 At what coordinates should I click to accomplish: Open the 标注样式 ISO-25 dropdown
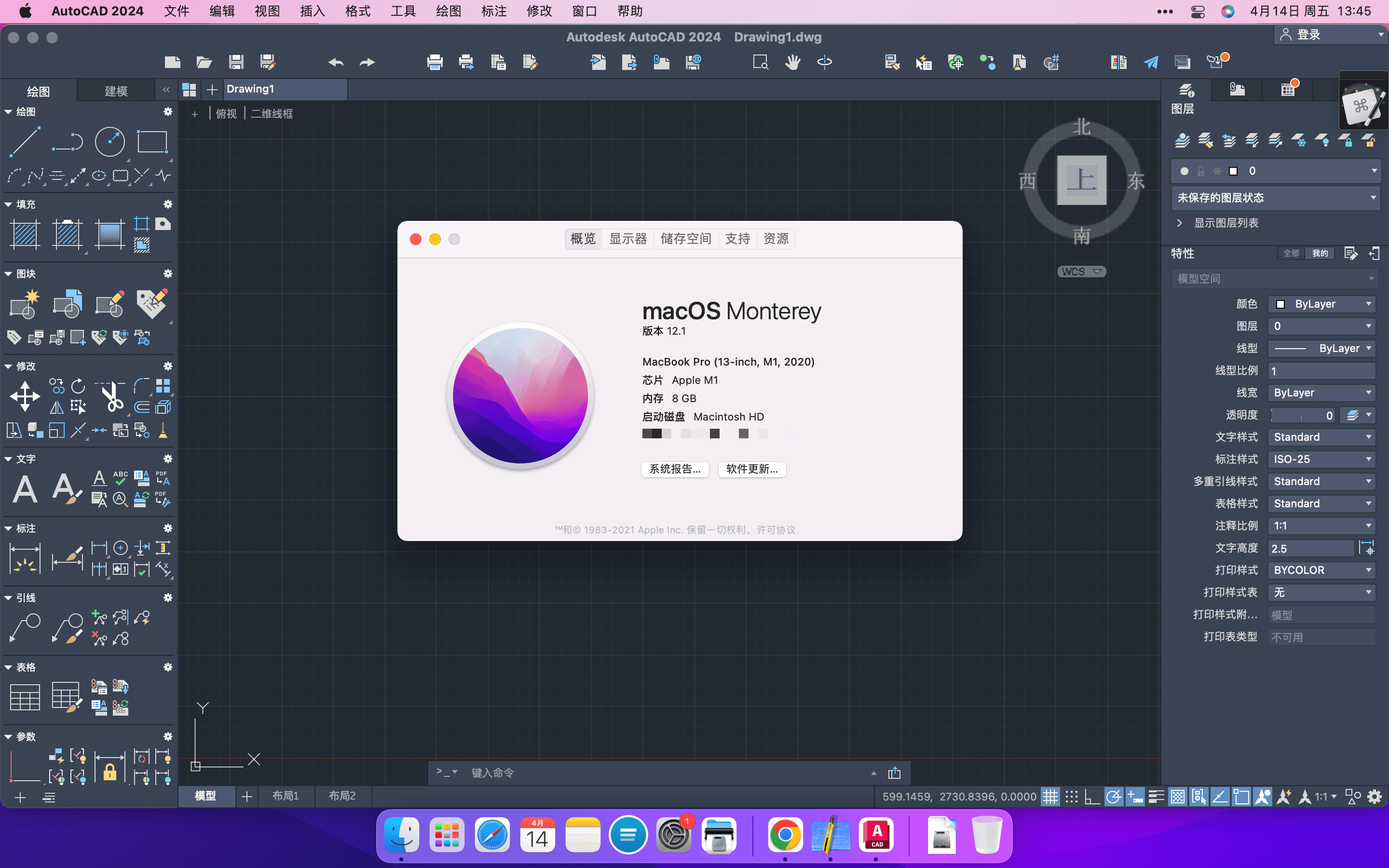[x=1321, y=459]
